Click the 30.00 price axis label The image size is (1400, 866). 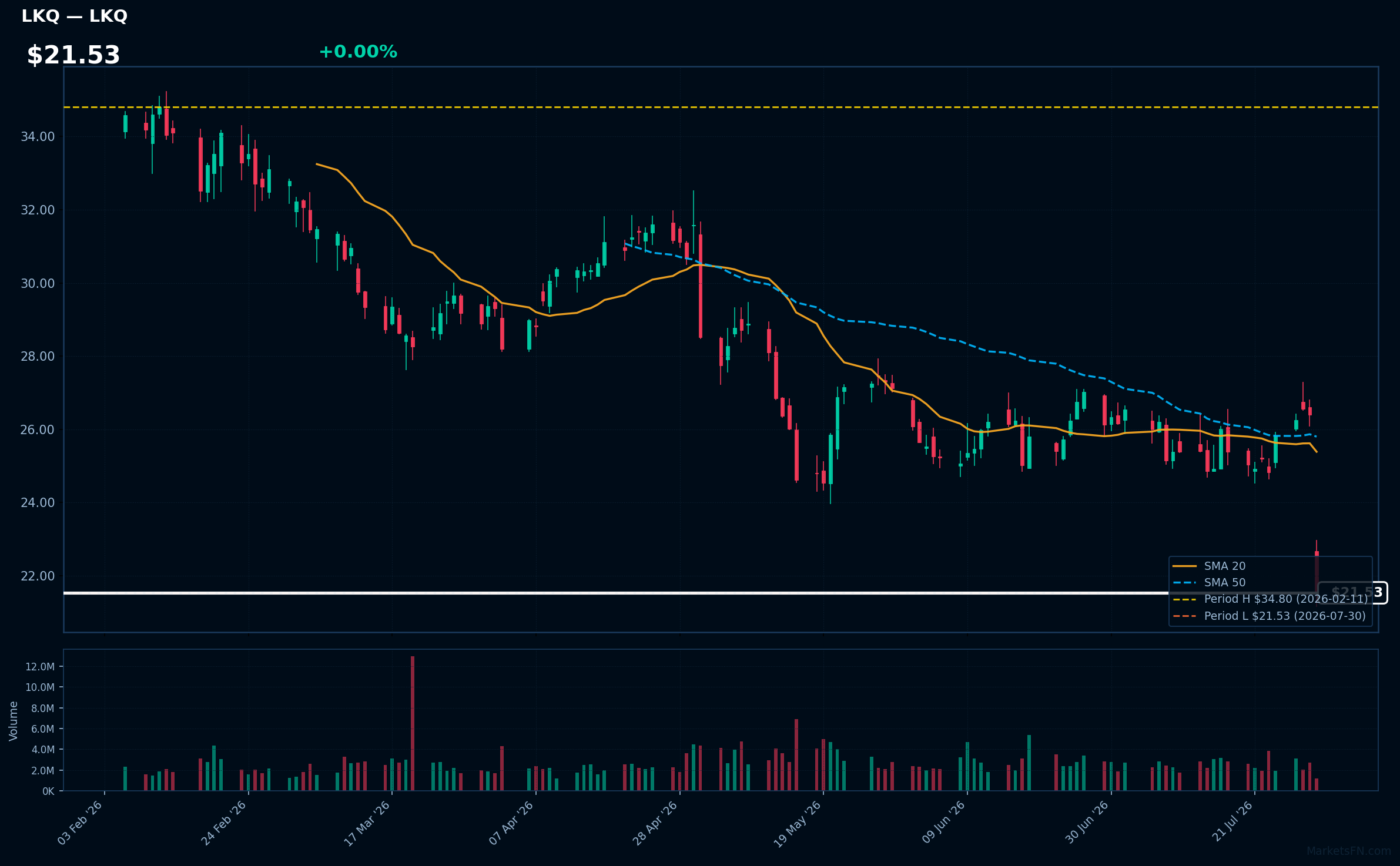tap(38, 284)
